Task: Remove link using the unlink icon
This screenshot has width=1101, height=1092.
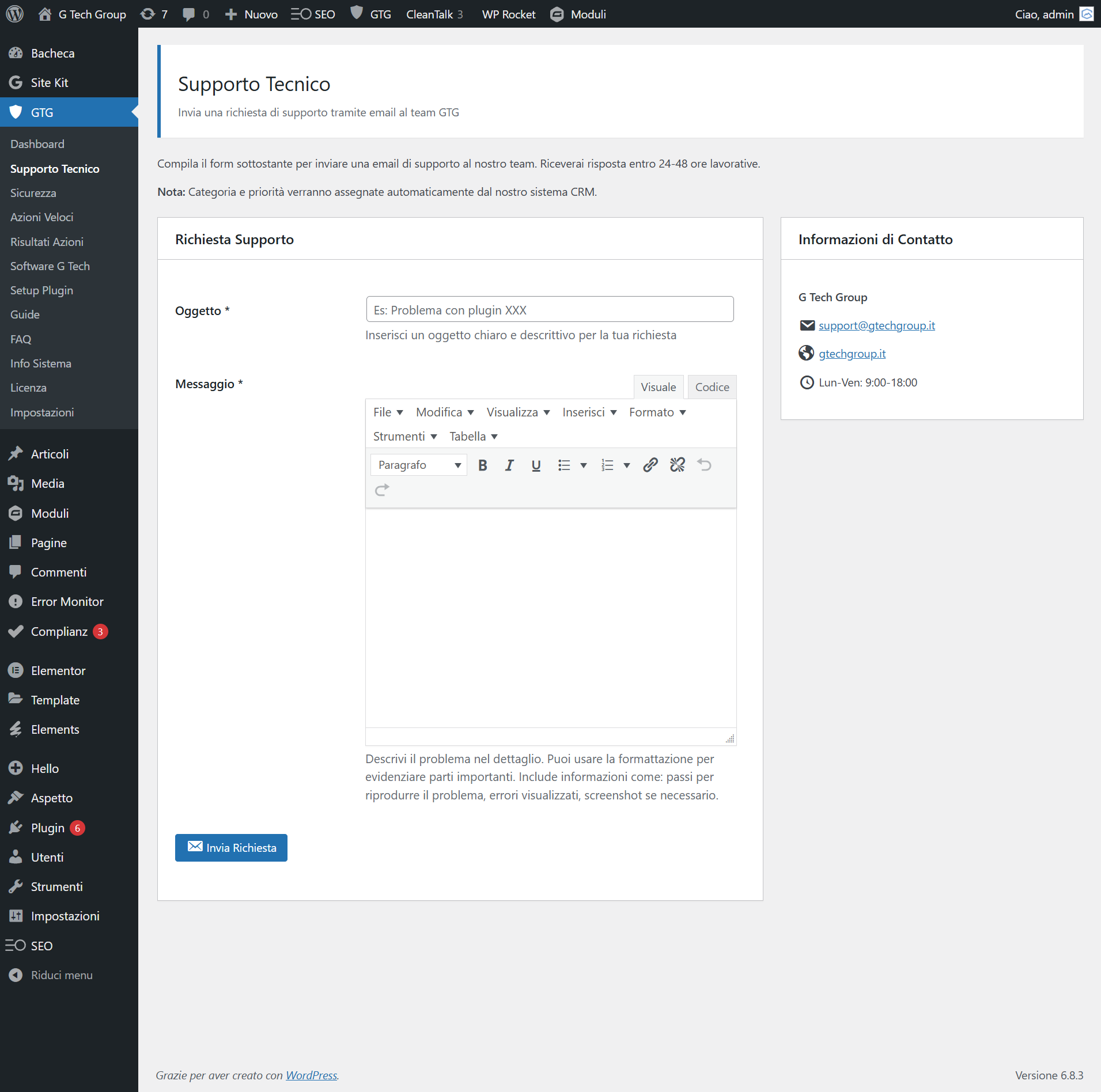Action: [678, 465]
